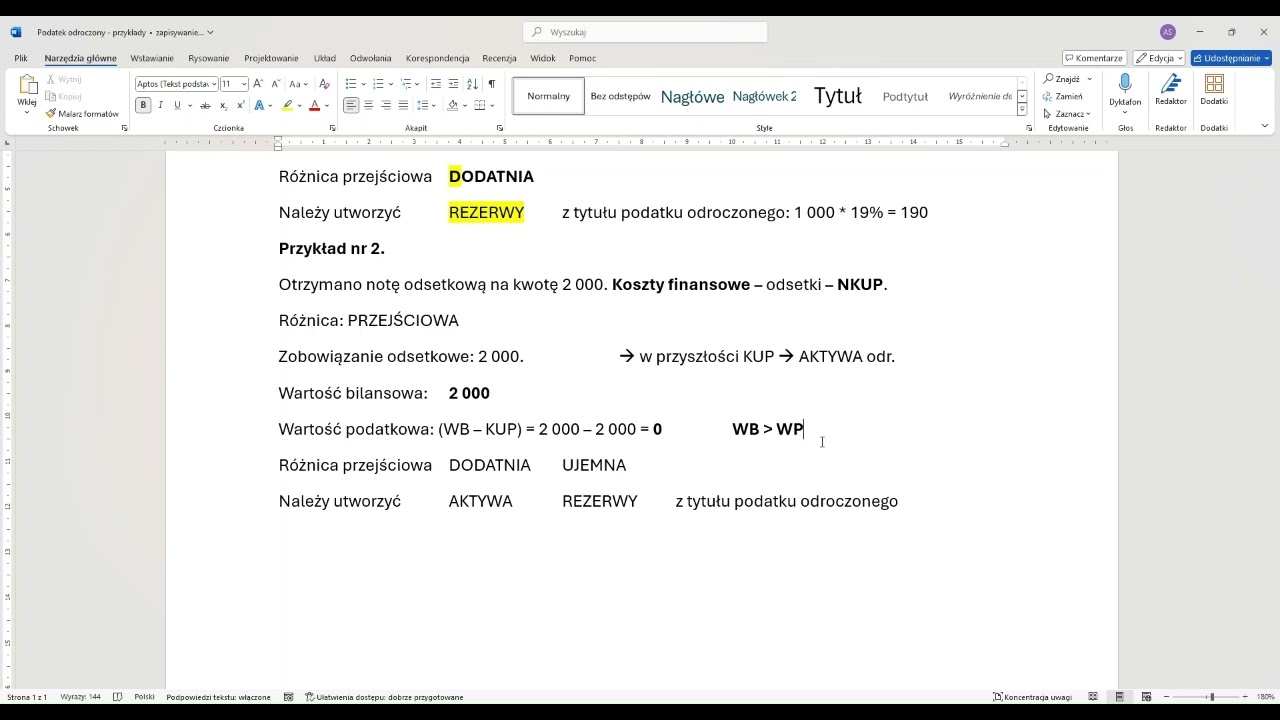
Task: Apply the Tytuł style
Action: [838, 96]
